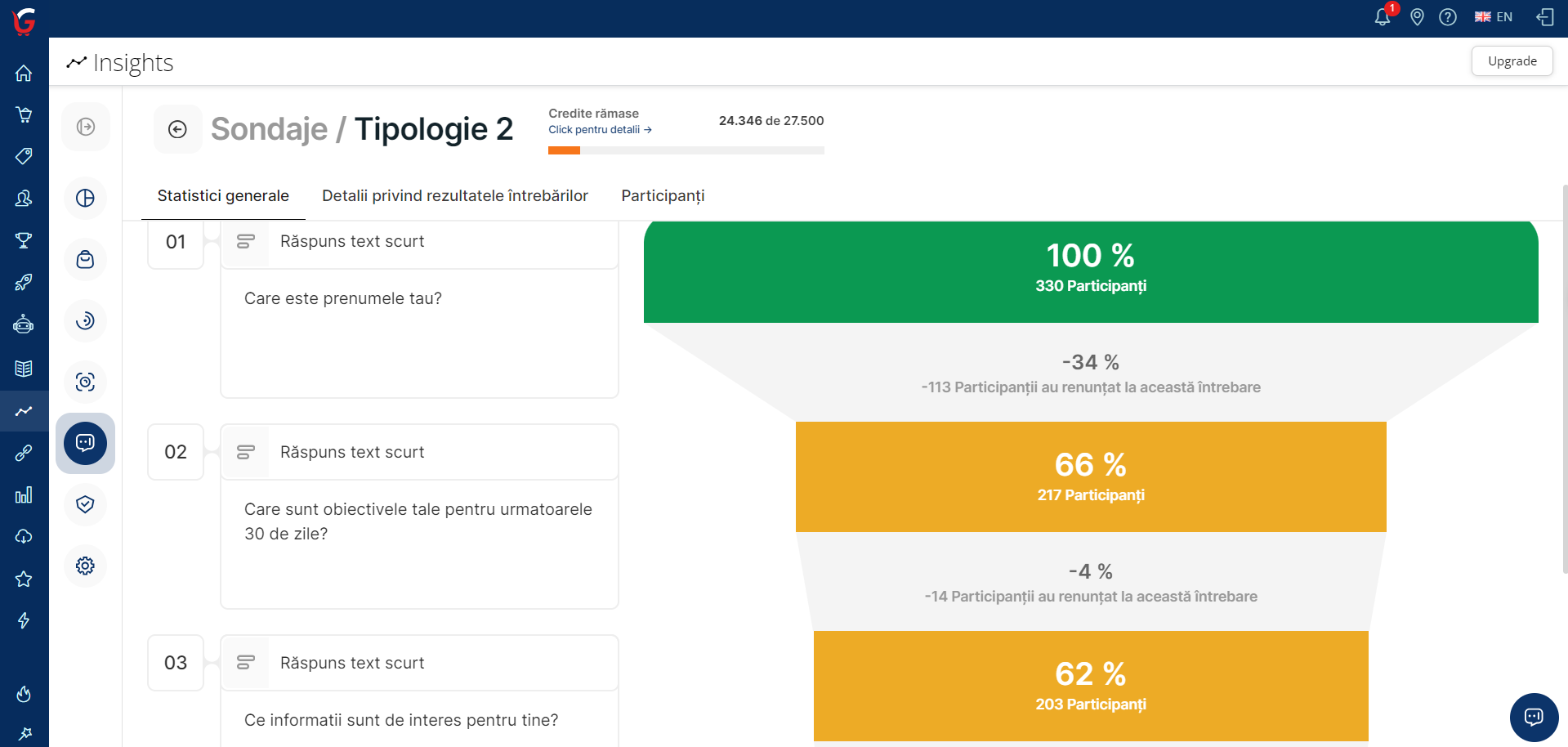
Task: Open Detalii privind rezultatele întrebărilor tab
Action: (x=454, y=196)
